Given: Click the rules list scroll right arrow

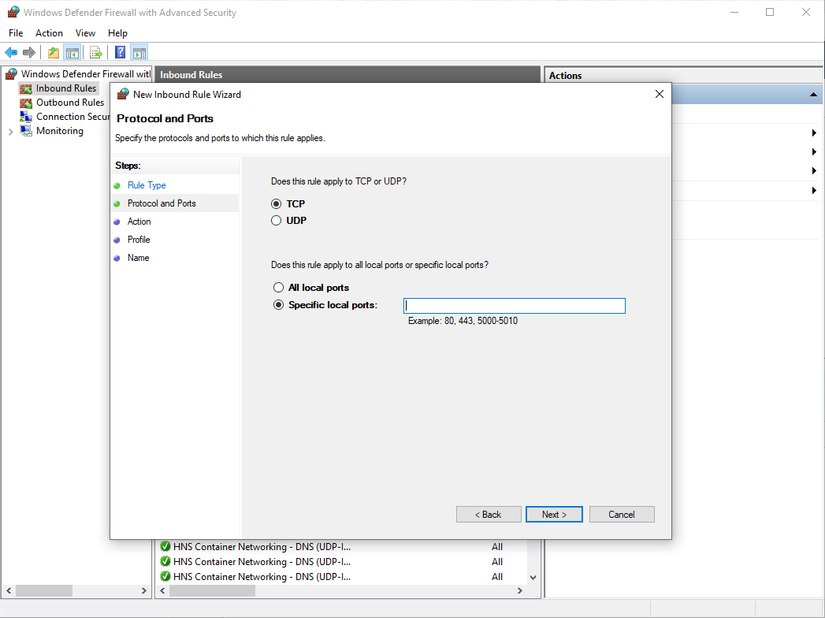Looking at the screenshot, I should pos(520,591).
